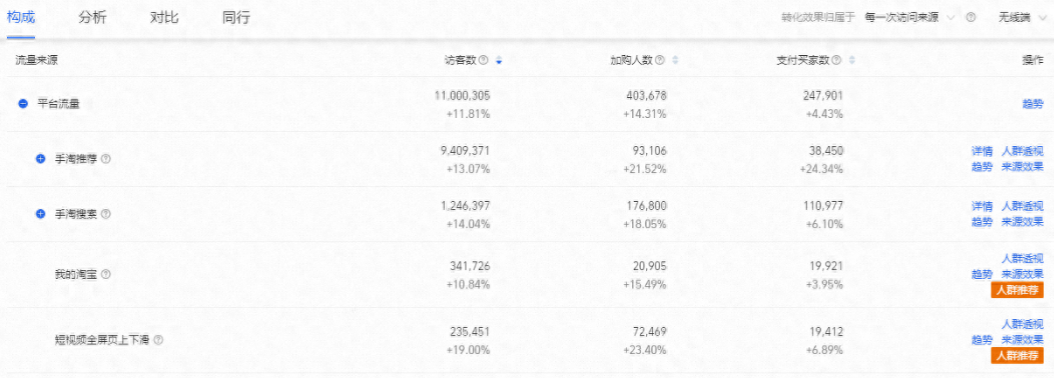Click help icon next to 加购人数
Image resolution: width=1054 pixels, height=378 pixels.
point(659,60)
